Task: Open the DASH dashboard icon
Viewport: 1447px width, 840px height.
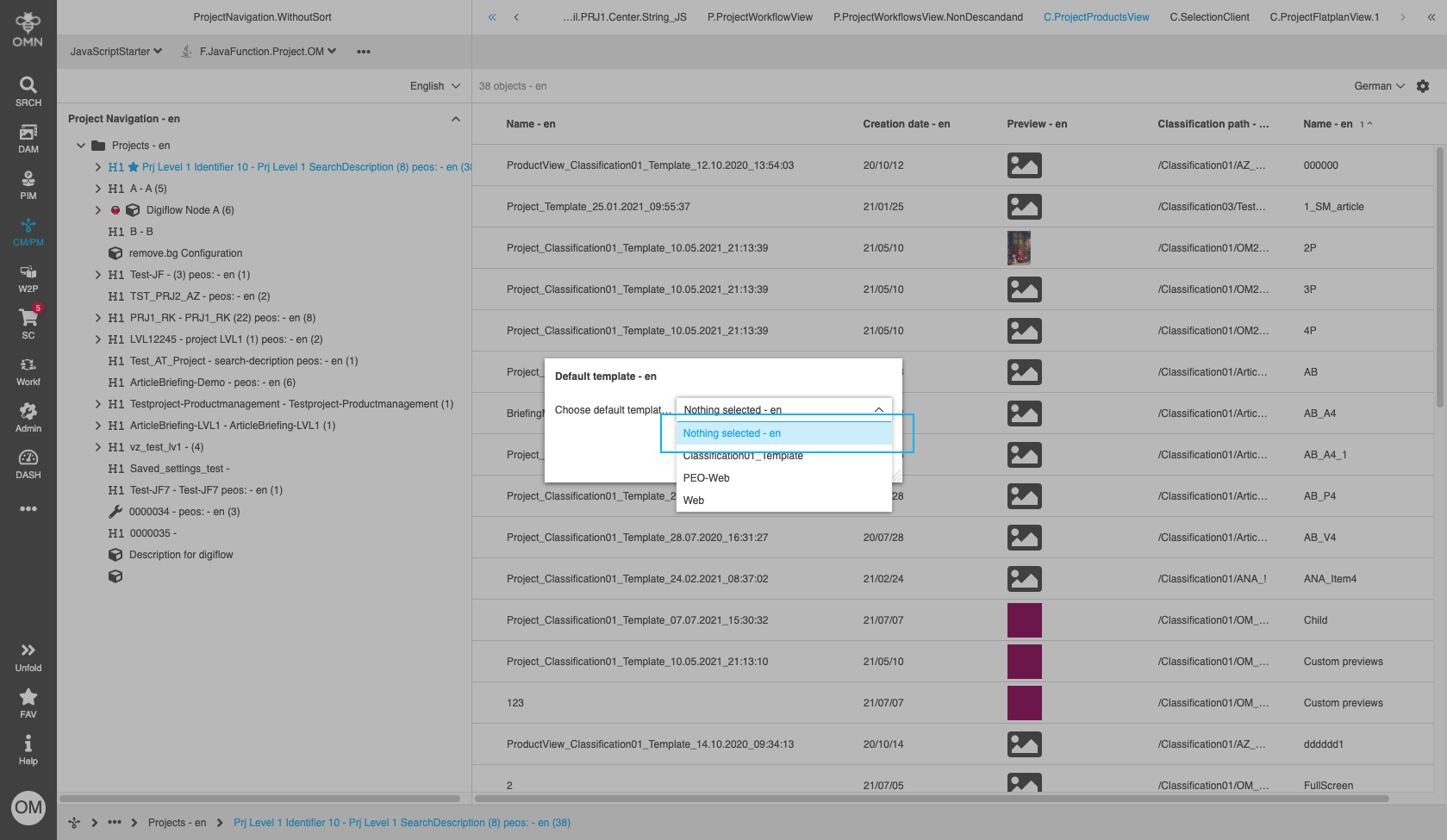Action: click(x=28, y=464)
